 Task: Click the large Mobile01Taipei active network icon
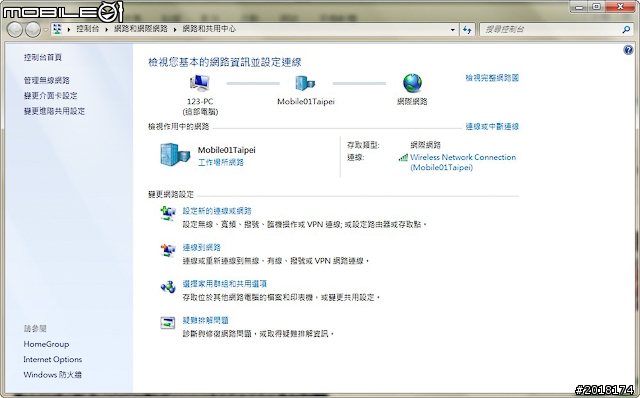175,155
